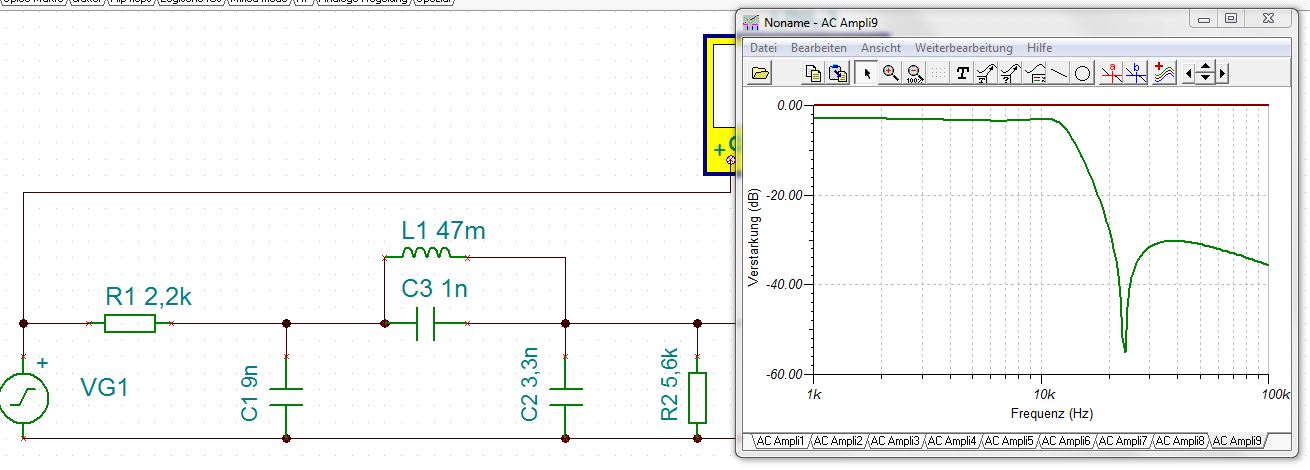This screenshot has height=470, width=1310.
Task: Click the add curves icon
Action: [1163, 73]
